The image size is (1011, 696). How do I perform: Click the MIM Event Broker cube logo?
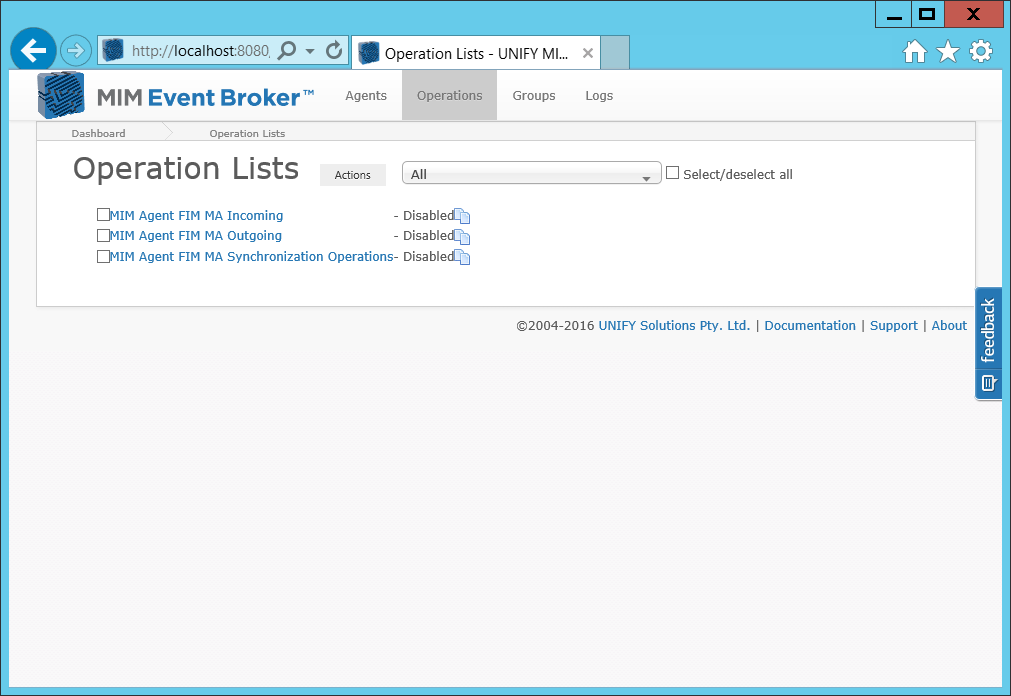click(61, 95)
